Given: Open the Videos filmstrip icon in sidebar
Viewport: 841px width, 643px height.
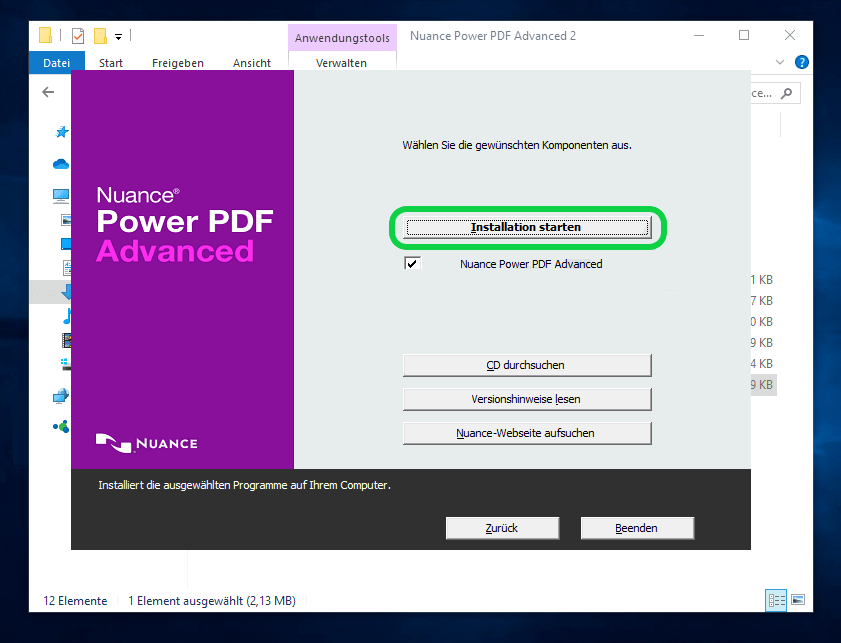Looking at the screenshot, I should pyautogui.click(x=67, y=340).
